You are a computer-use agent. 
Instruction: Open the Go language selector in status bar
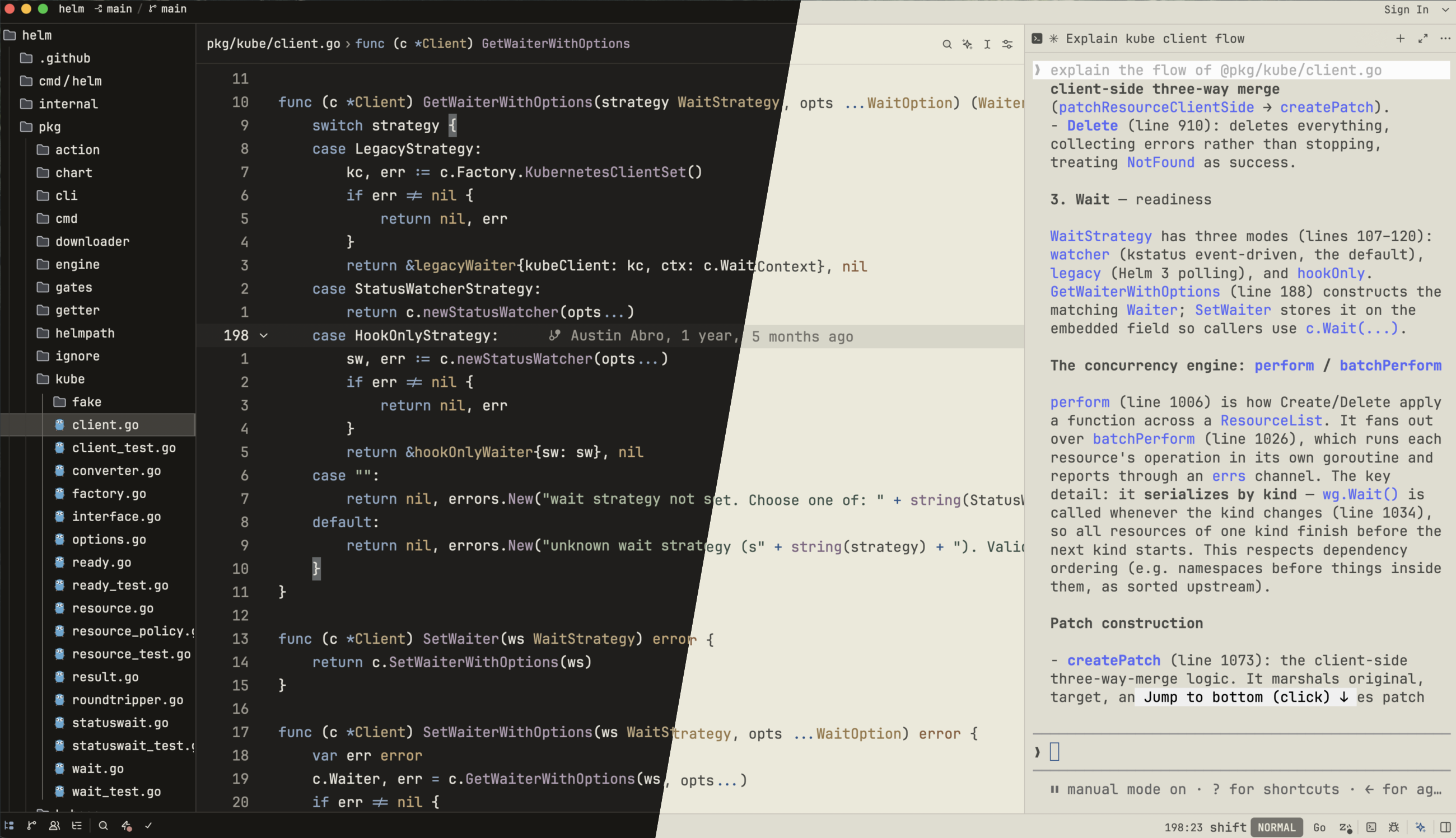coord(1319,827)
